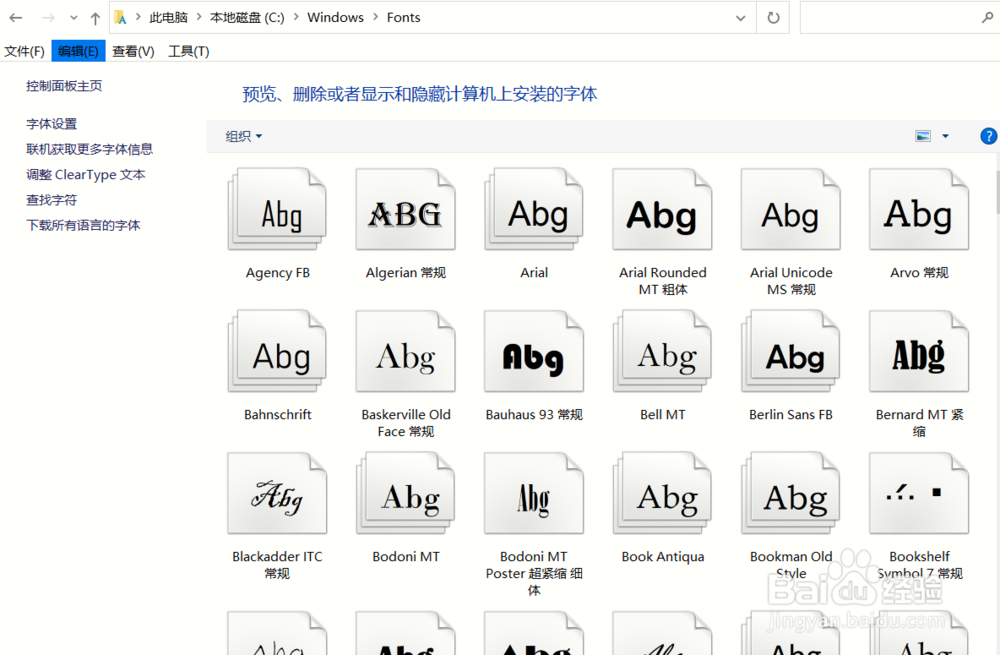Go back with the left arrow
Image resolution: width=1000 pixels, height=655 pixels.
tap(16, 18)
